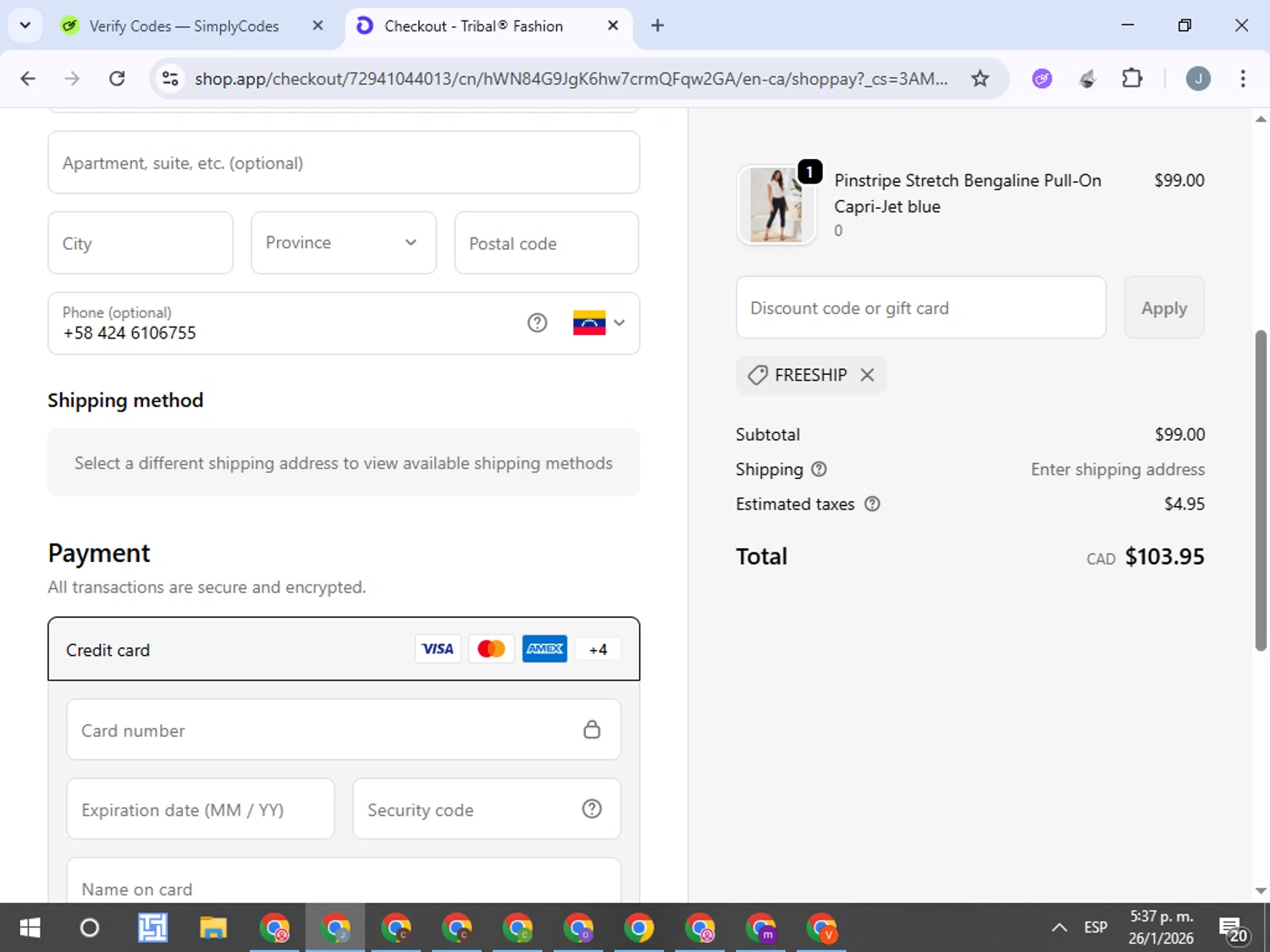This screenshot has height=952, width=1270.
Task: Click the lock icon in Card number
Action: coord(592,729)
